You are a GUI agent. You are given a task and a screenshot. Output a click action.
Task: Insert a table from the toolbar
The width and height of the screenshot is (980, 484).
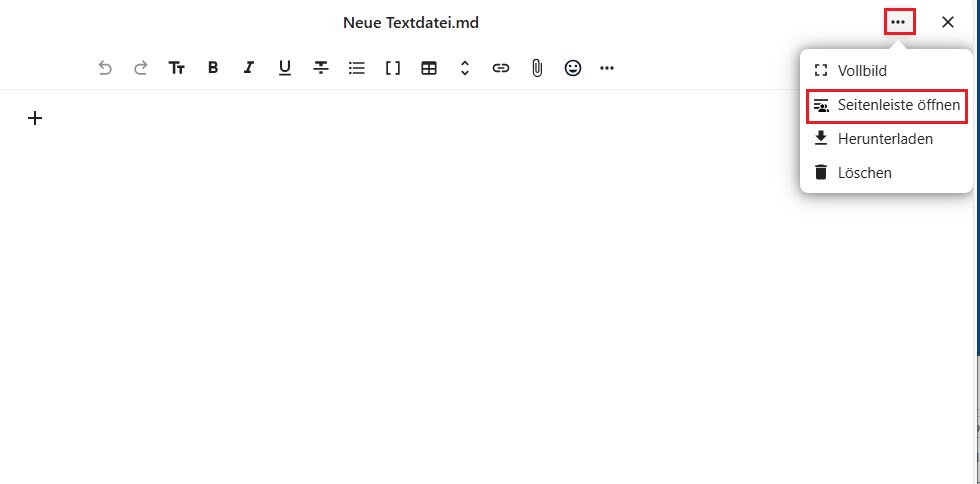429,68
